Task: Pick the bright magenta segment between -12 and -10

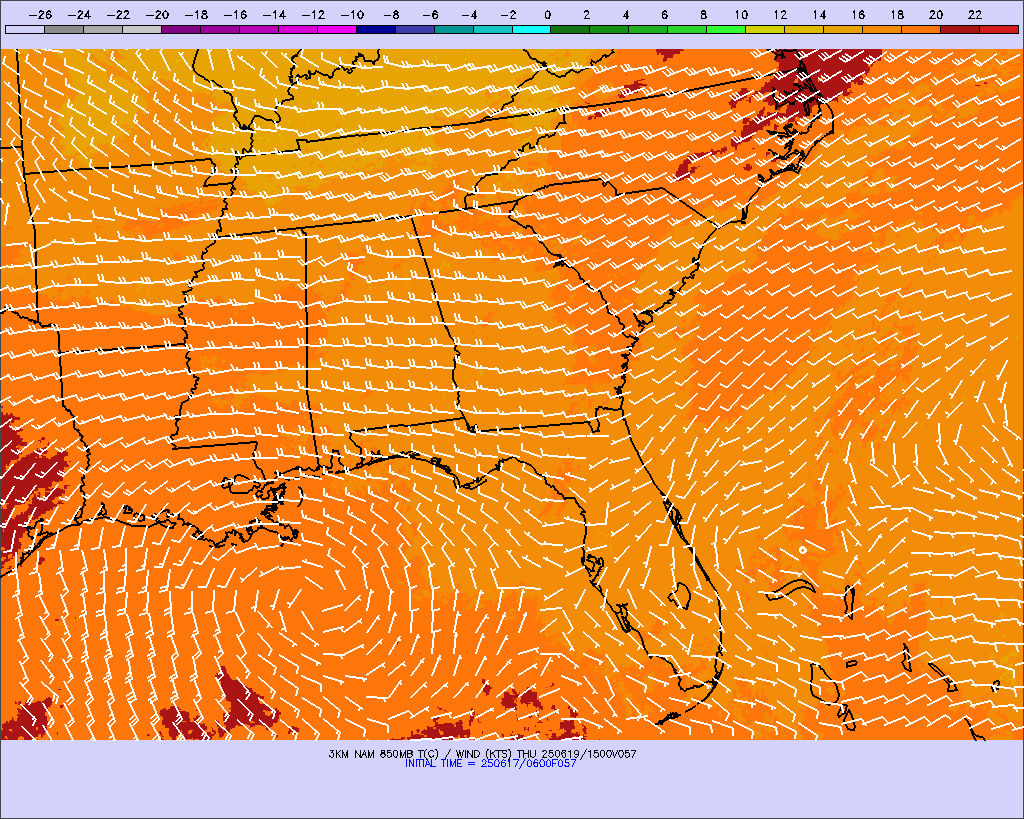Action: (x=336, y=29)
